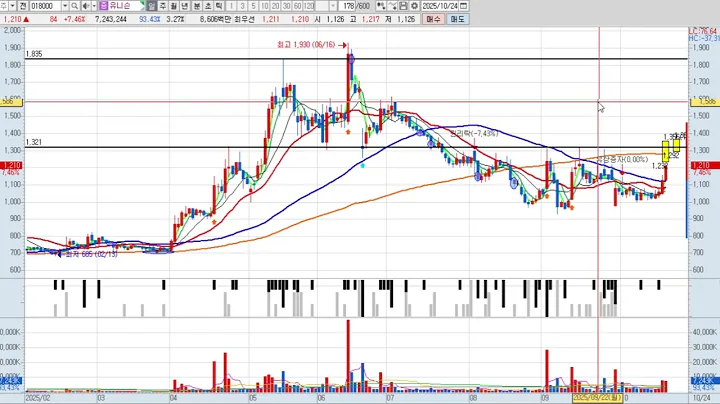Click the 1.835 horizontal line label
The image size is (720, 404).
(x=34, y=54)
